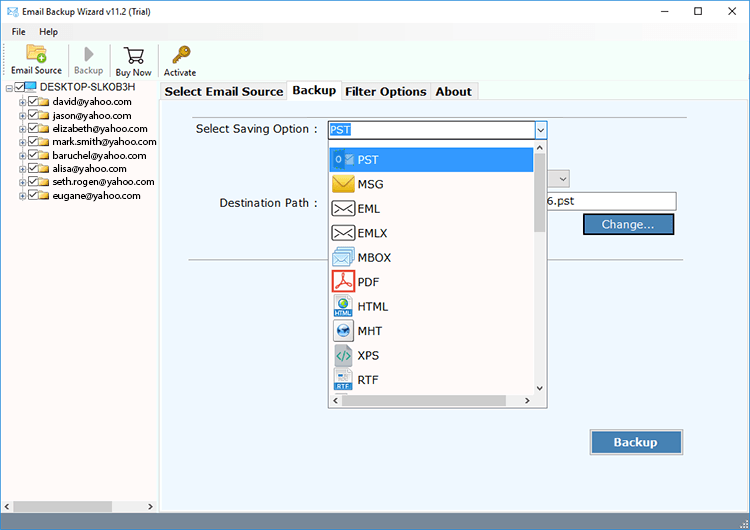This screenshot has height=530, width=750.
Task: Click folder icon for david@yahoo.com
Action: tap(44, 102)
